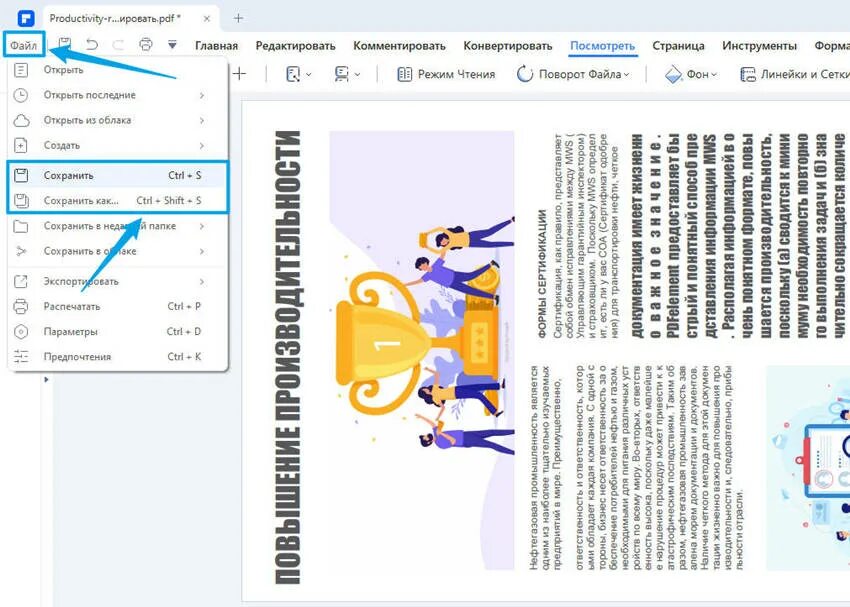Open the page fit dropdown
Viewport: 850px width, 607px height.
click(x=299, y=74)
